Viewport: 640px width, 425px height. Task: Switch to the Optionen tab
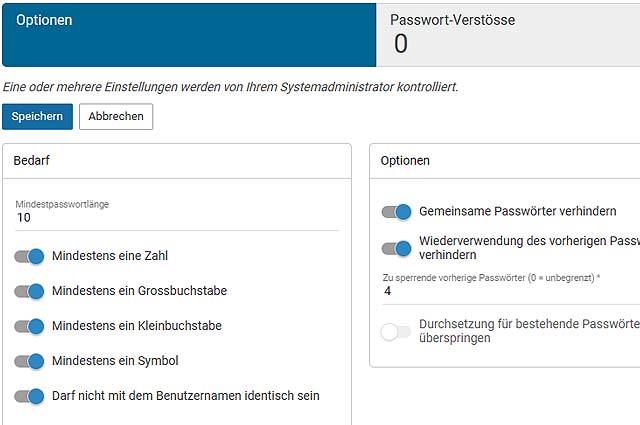point(189,35)
